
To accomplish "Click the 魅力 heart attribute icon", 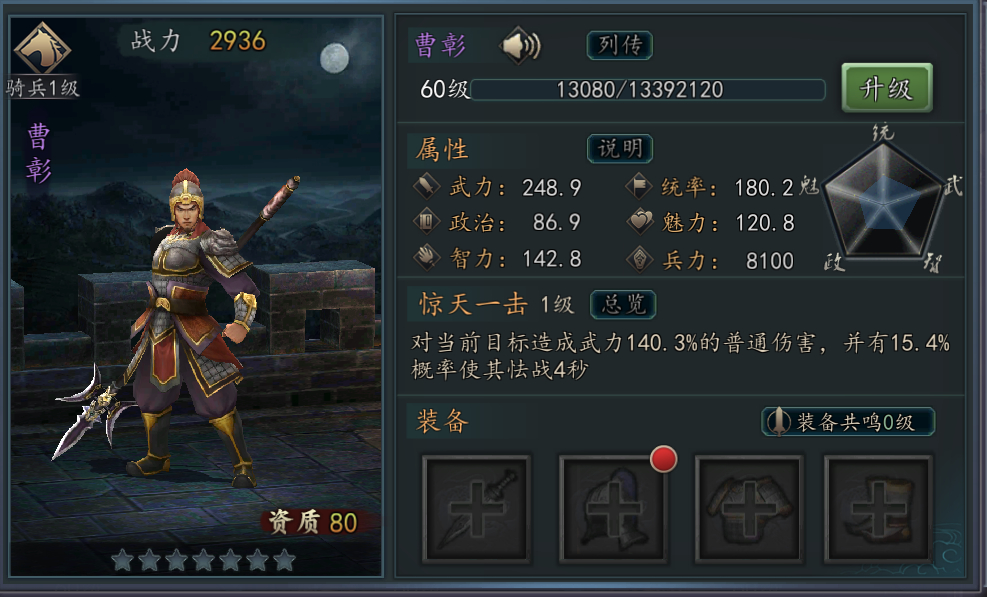I will [640, 222].
